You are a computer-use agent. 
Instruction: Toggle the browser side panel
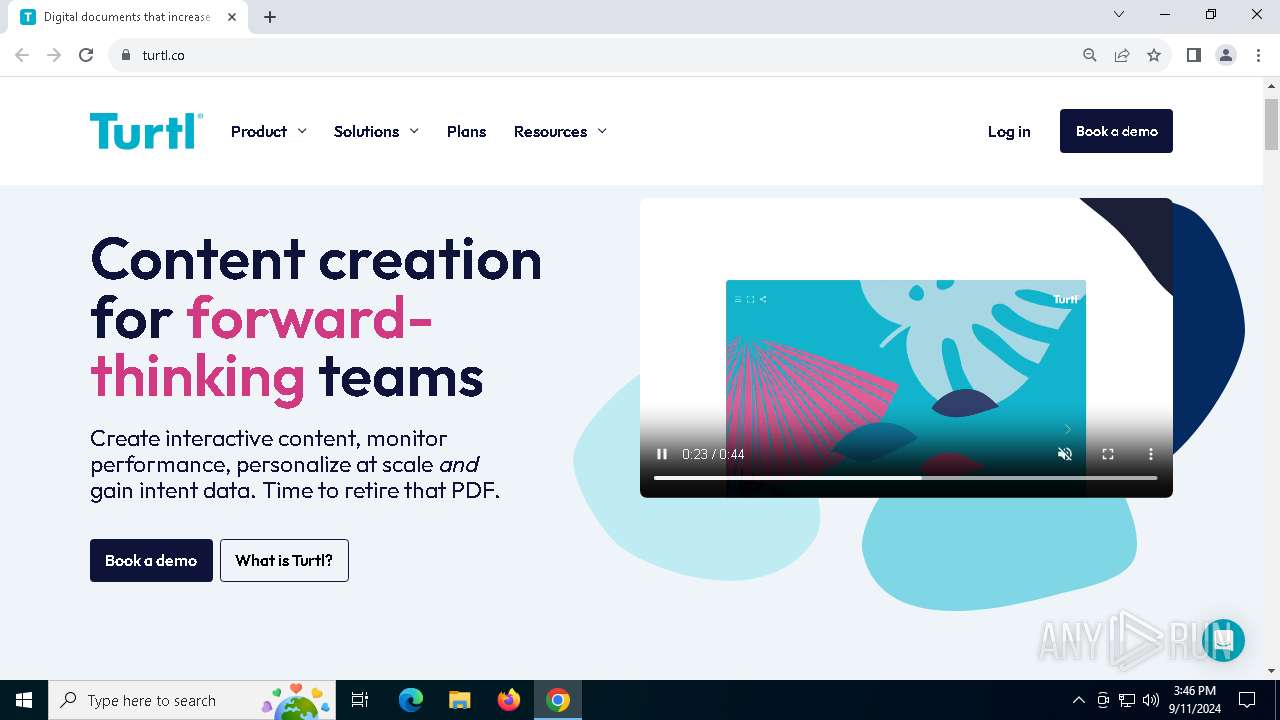pos(1193,55)
